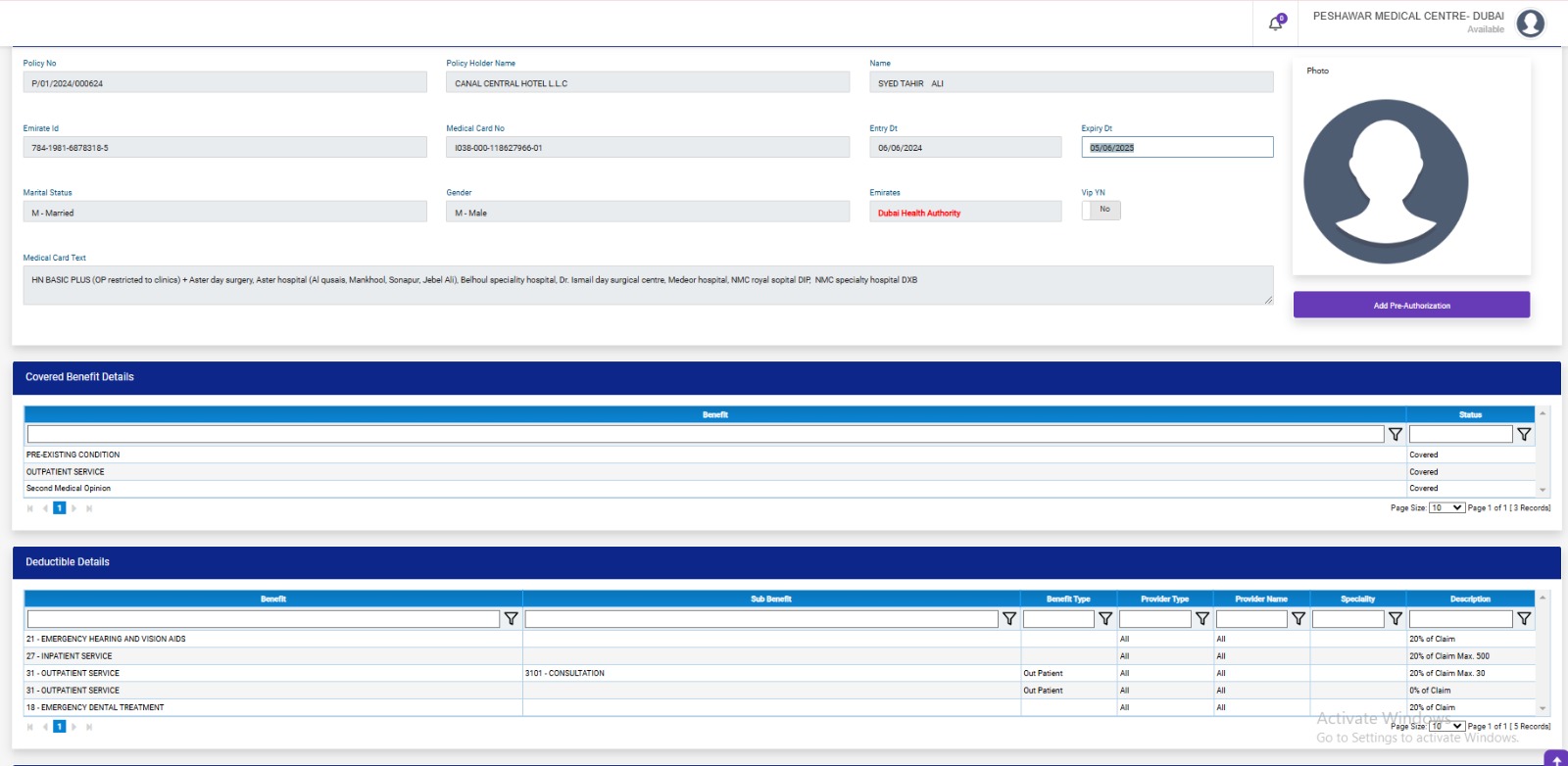1568x766 pixels.
Task: Click the Speciality filter funnel icon
Action: click(x=1395, y=619)
